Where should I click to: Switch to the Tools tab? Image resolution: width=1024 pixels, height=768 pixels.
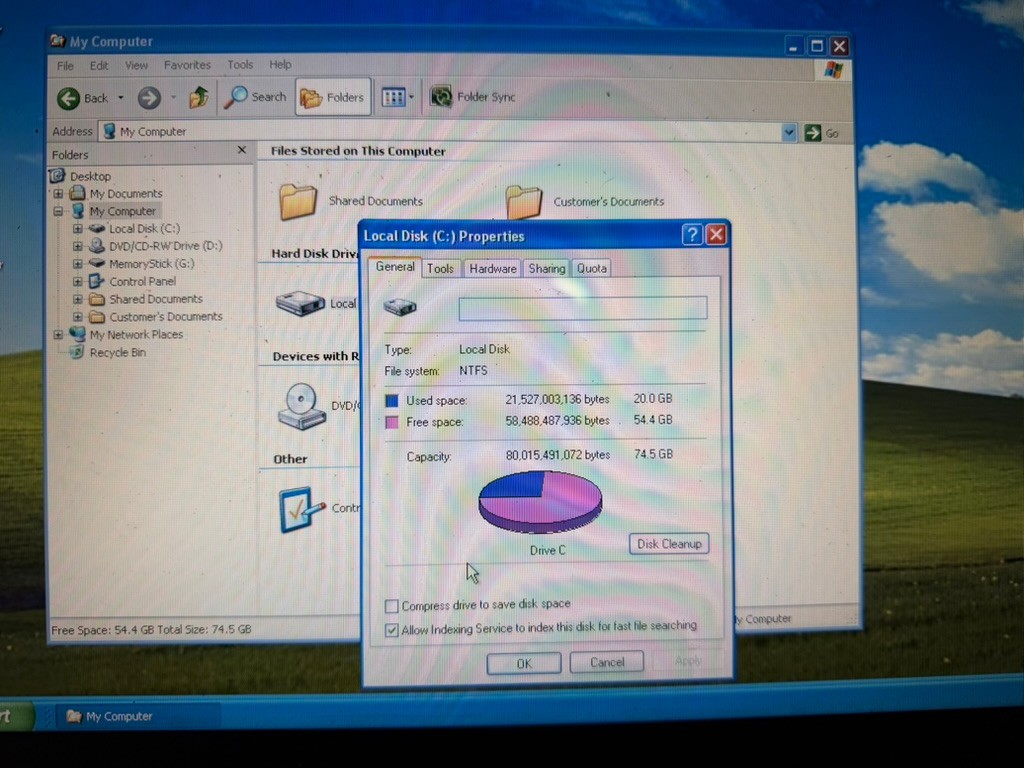pyautogui.click(x=440, y=268)
